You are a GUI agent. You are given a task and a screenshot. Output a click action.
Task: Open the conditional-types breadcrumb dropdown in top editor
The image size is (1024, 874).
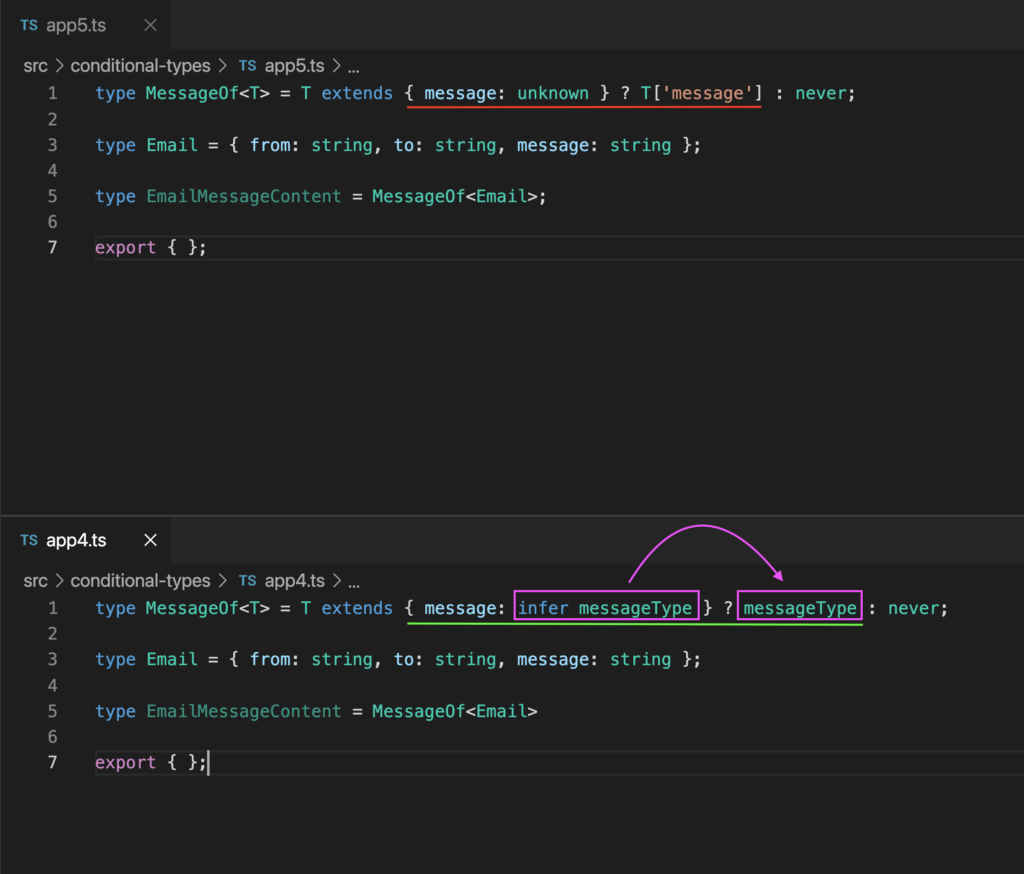(140, 65)
